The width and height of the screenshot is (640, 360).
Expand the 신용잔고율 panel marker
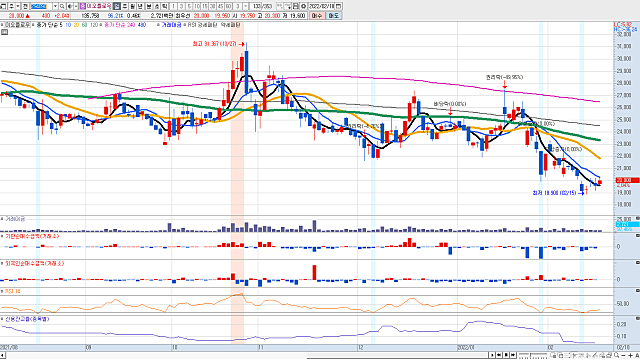pos(2,319)
